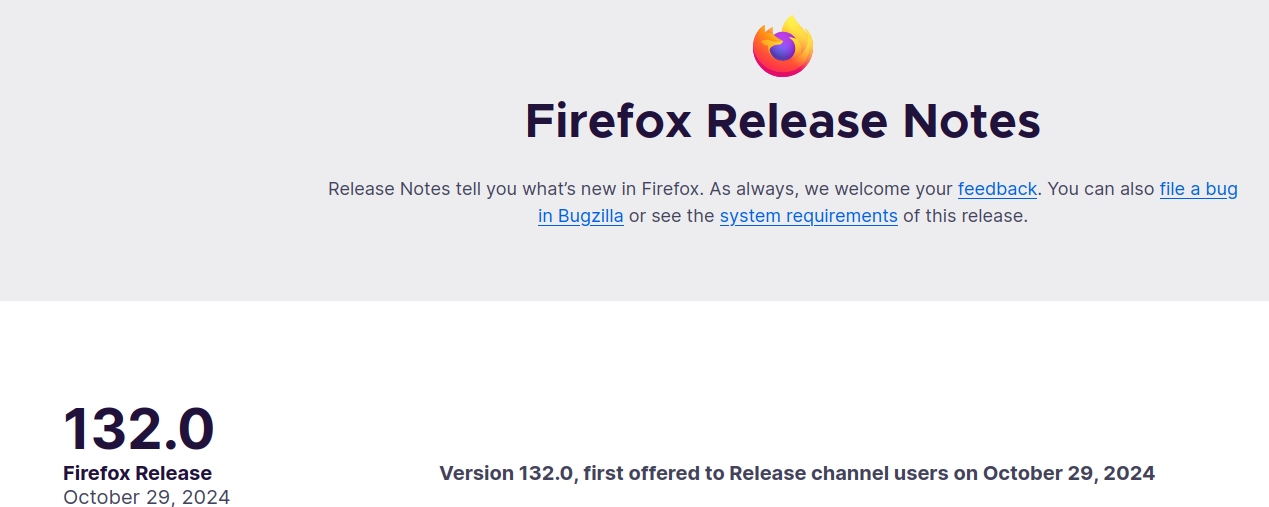
Task: Click the date below 'Firefox Release' label
Action: pyautogui.click(x=146, y=497)
